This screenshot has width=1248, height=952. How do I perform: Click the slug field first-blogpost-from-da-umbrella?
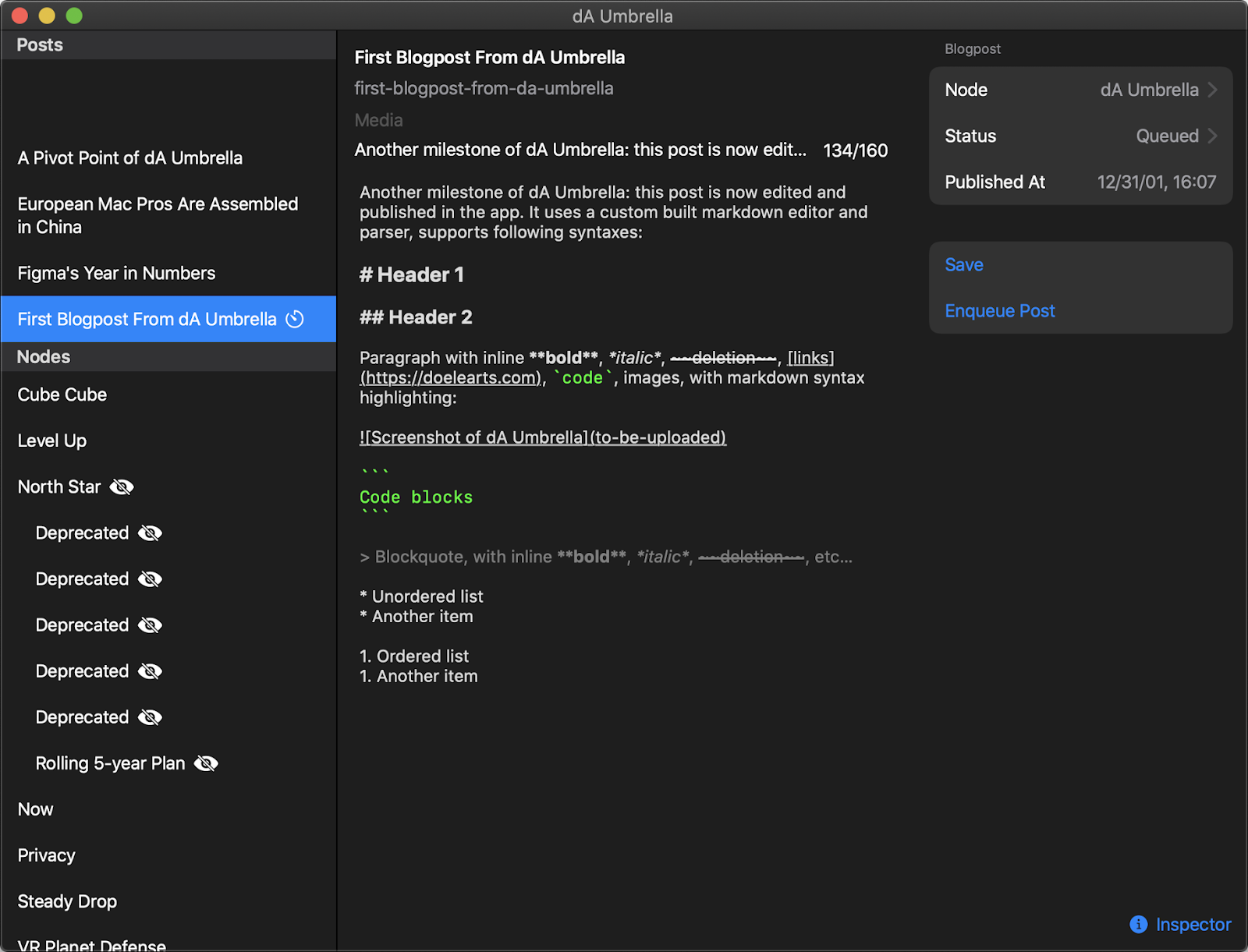484,88
